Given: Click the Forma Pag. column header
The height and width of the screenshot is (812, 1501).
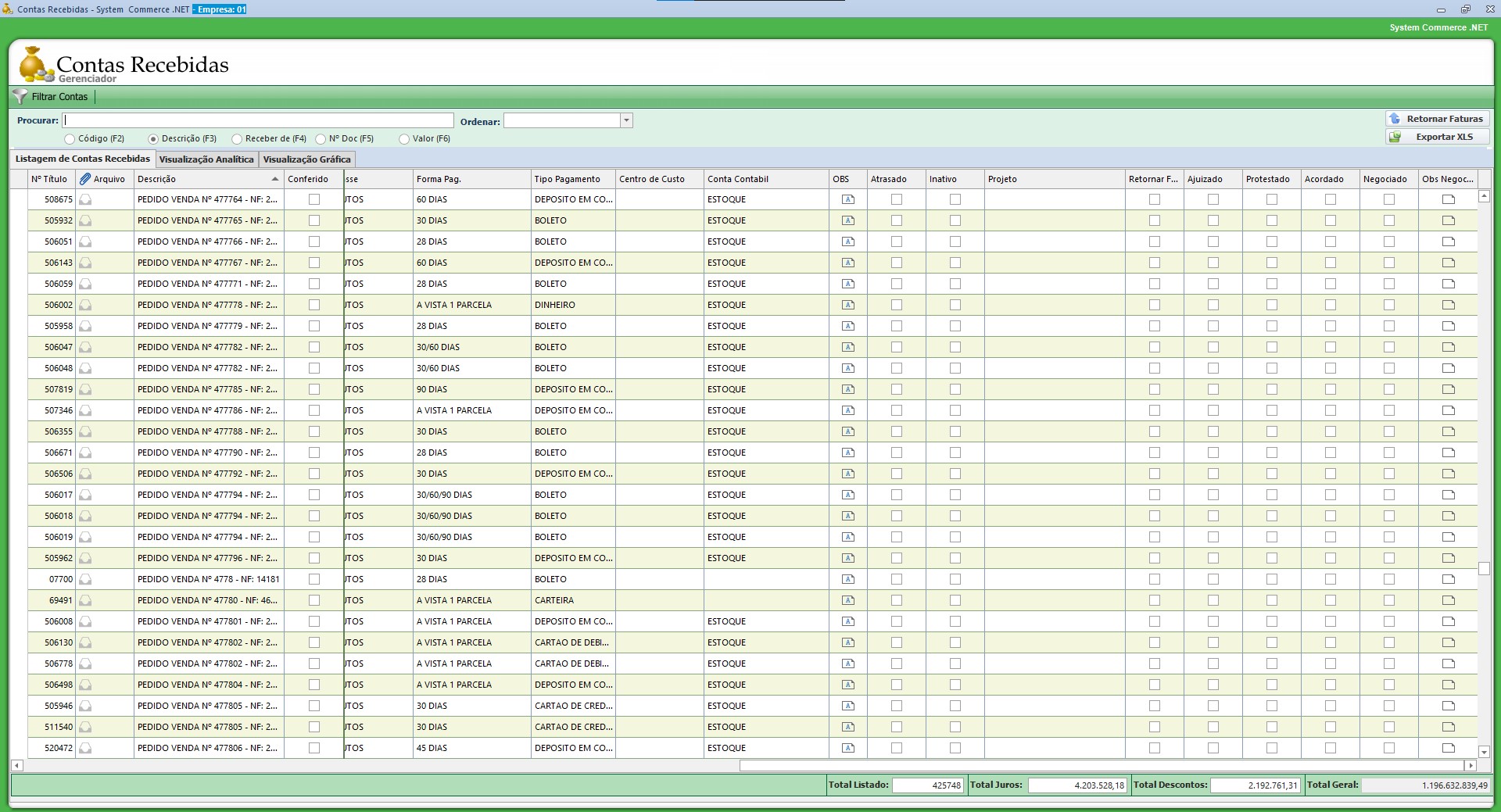Looking at the screenshot, I should [x=439, y=179].
